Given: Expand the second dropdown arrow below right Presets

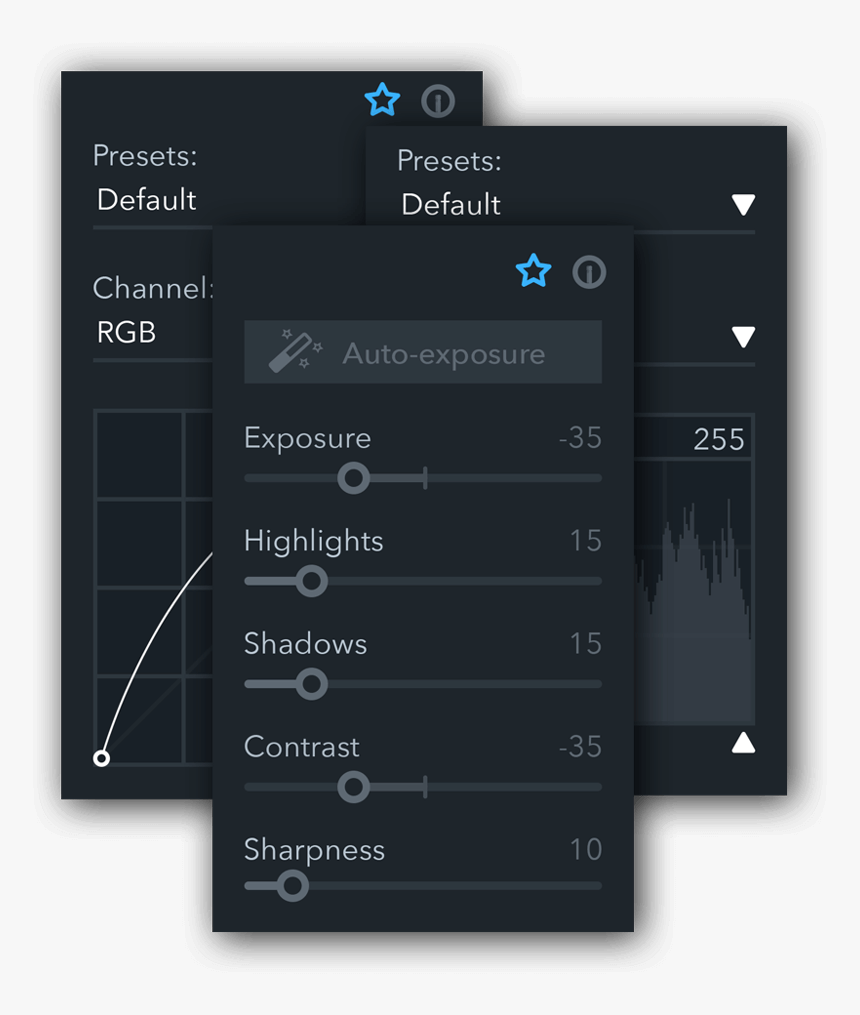Looking at the screenshot, I should pos(743,336).
